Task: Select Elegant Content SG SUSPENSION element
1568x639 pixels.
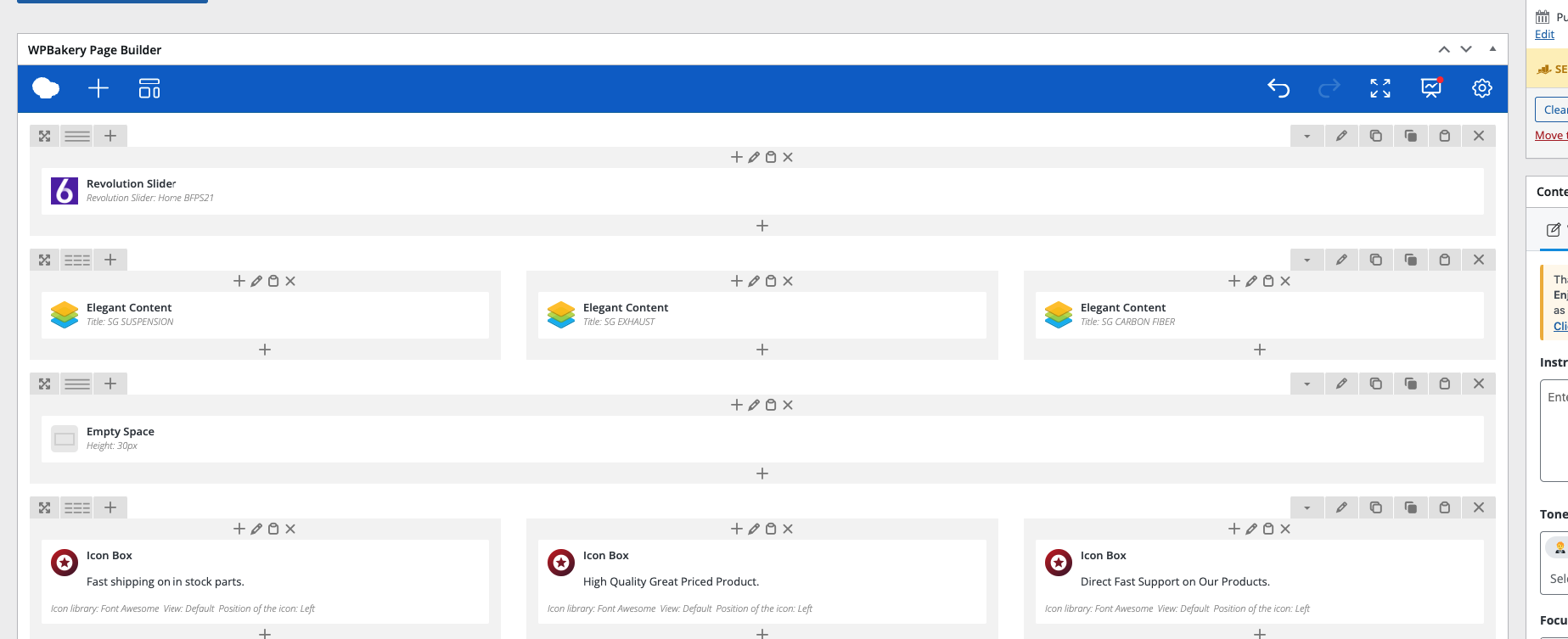Action: click(265, 315)
